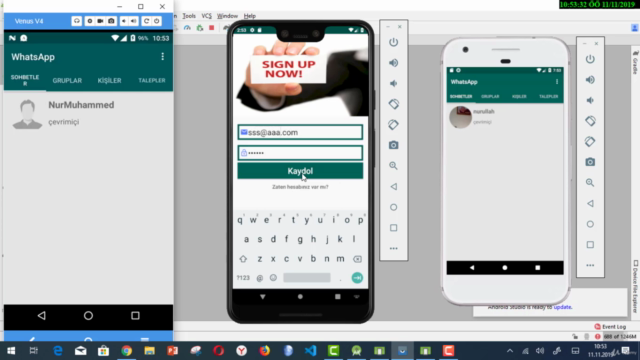The image size is (640, 360).
Task: Click the power icon in Venus V4 toolbar
Action: [x=157, y=21]
